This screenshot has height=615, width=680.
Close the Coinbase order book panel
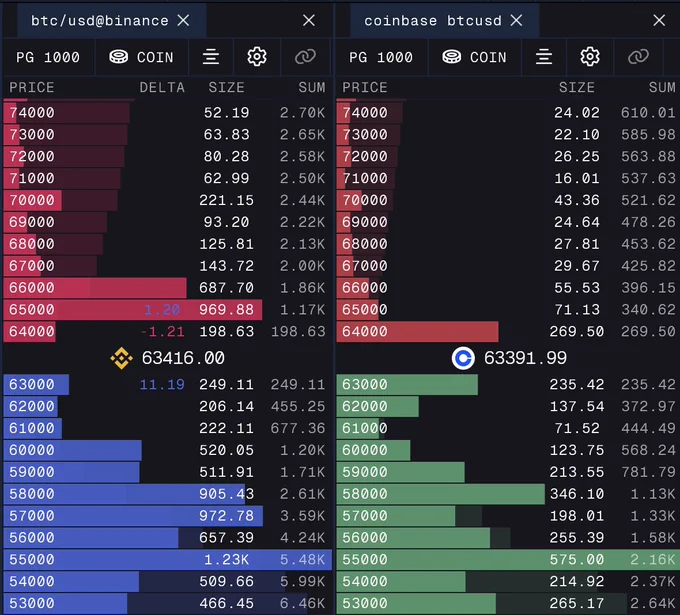[x=659, y=20]
